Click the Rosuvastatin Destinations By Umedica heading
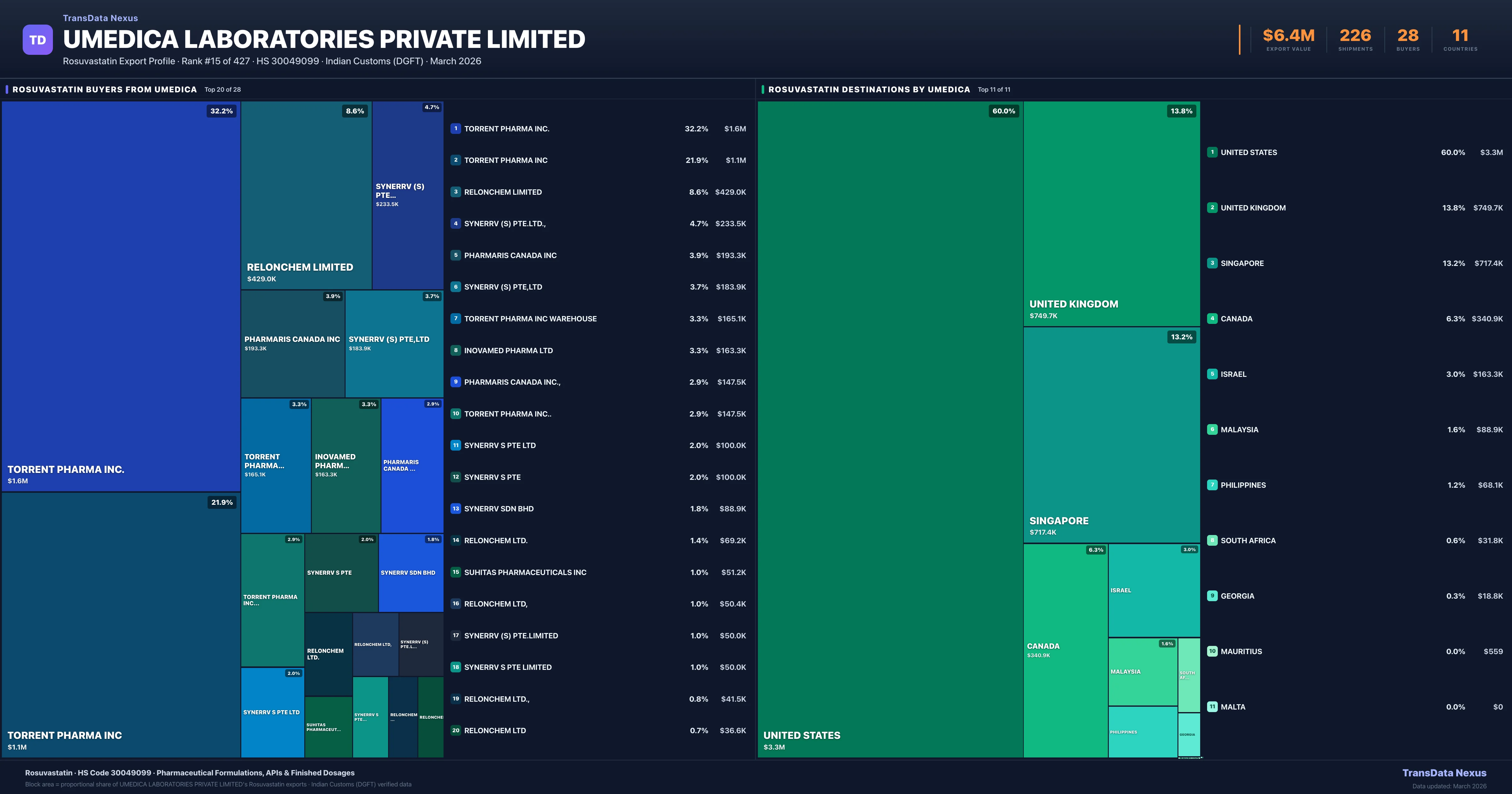The image size is (1512, 794). (869, 89)
